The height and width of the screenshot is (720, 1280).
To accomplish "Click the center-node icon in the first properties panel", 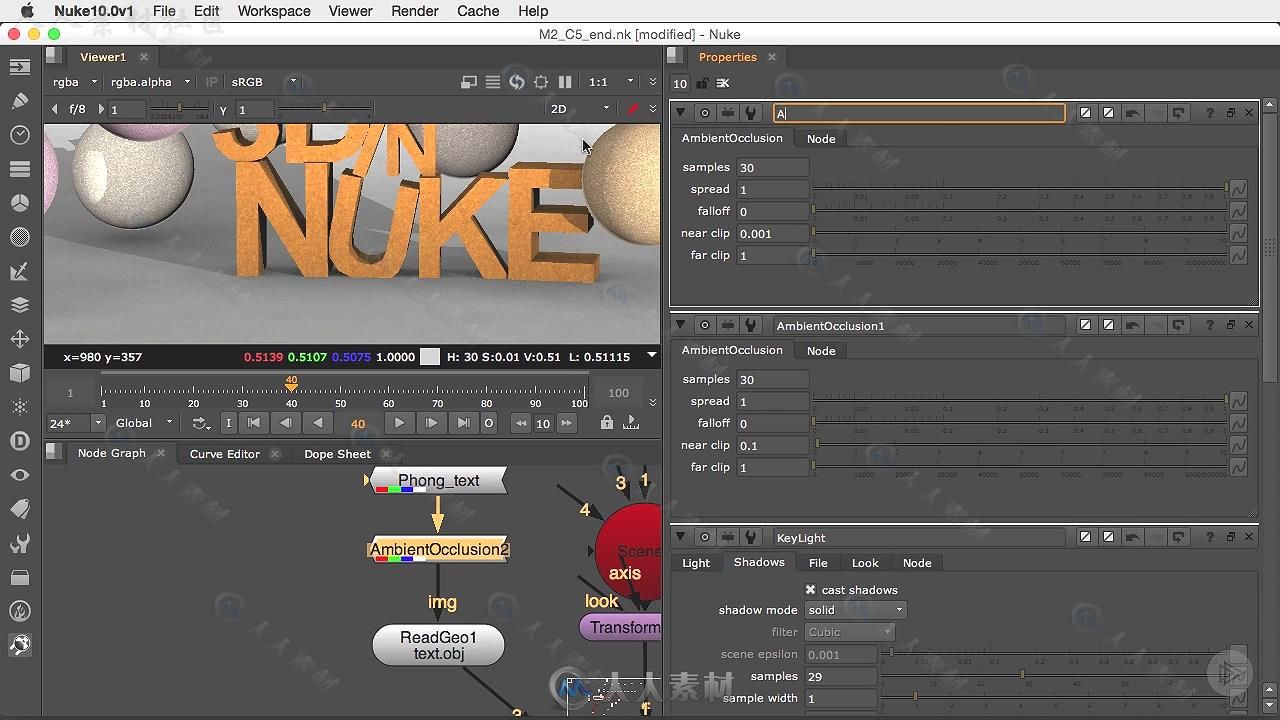I will coord(705,113).
